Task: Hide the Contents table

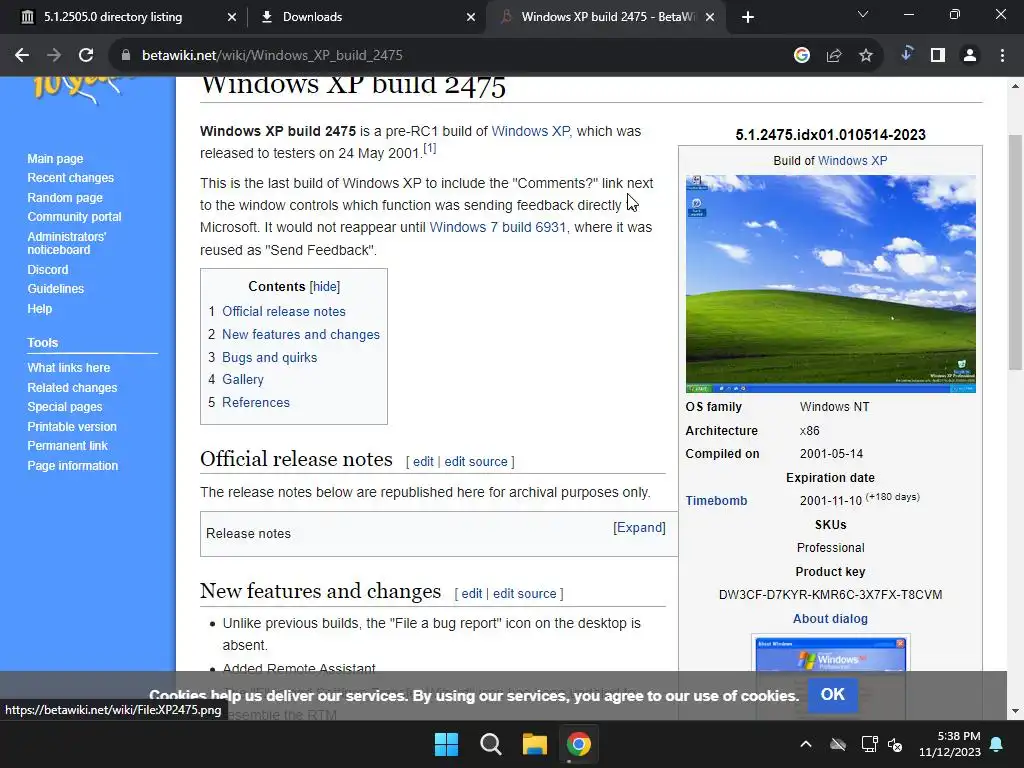Action: pyautogui.click(x=325, y=287)
